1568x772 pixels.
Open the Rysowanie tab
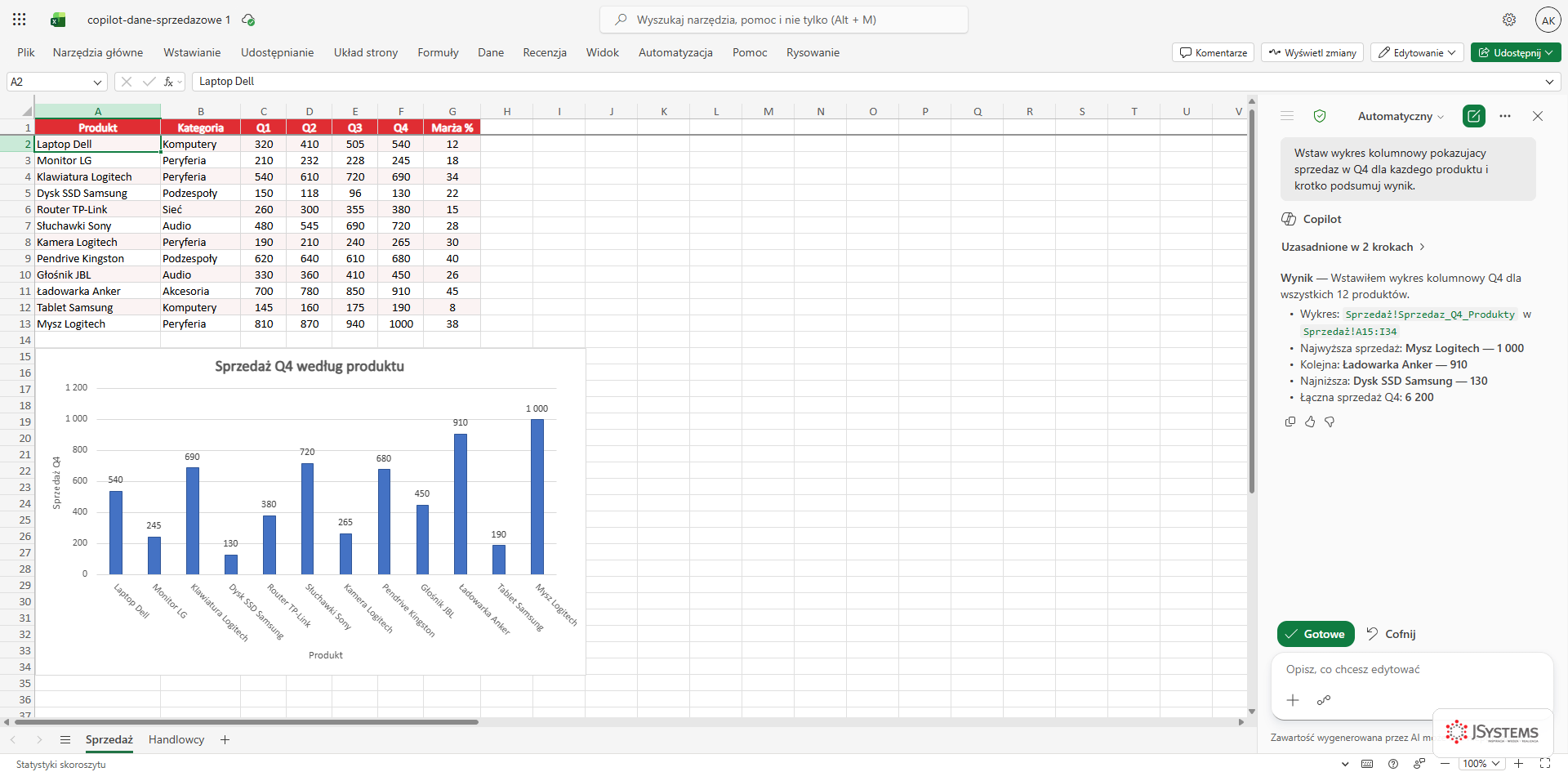click(x=813, y=52)
